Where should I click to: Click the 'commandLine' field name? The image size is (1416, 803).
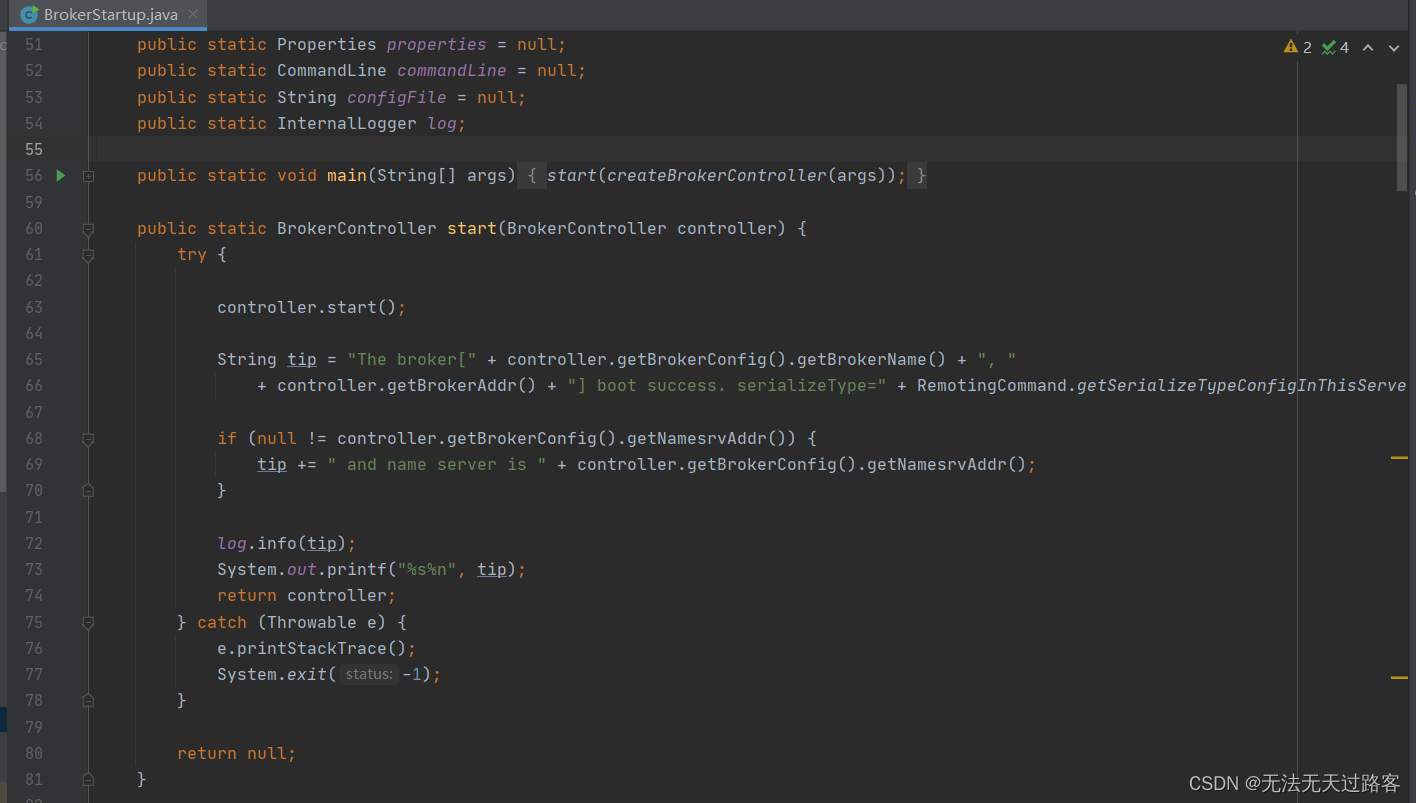452,71
